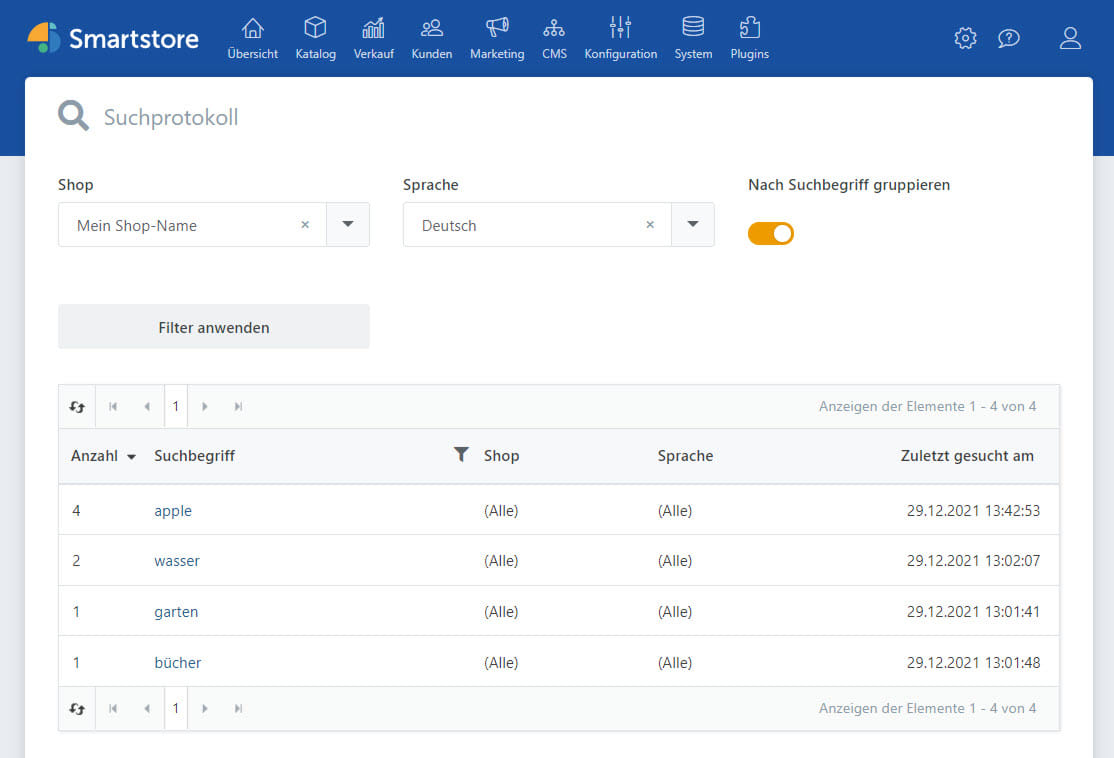Open the wasser search term link

pyautogui.click(x=177, y=561)
